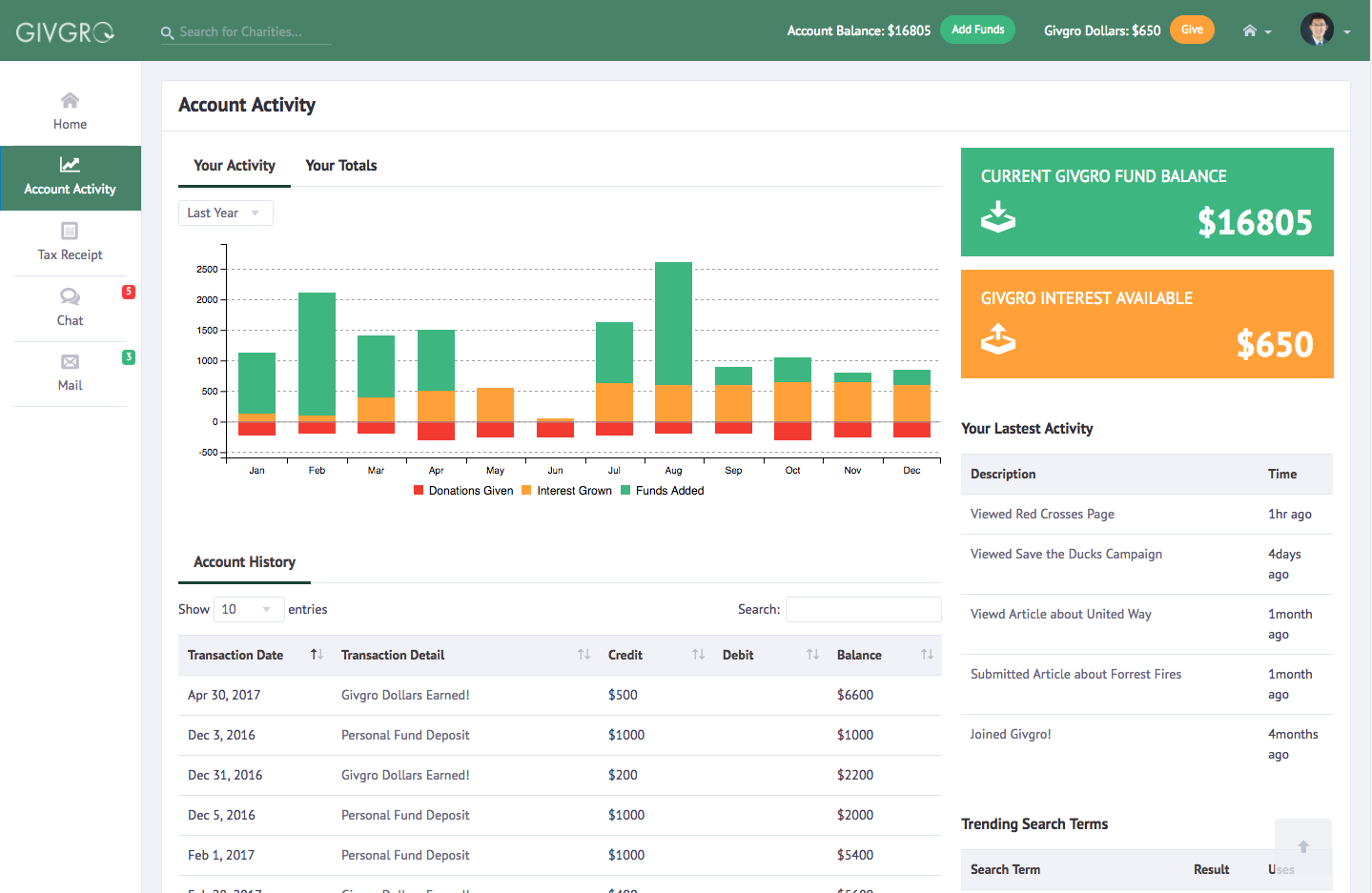Image resolution: width=1372 pixels, height=893 pixels.
Task: Click the Account Balance: $16805 text
Action: click(x=859, y=30)
